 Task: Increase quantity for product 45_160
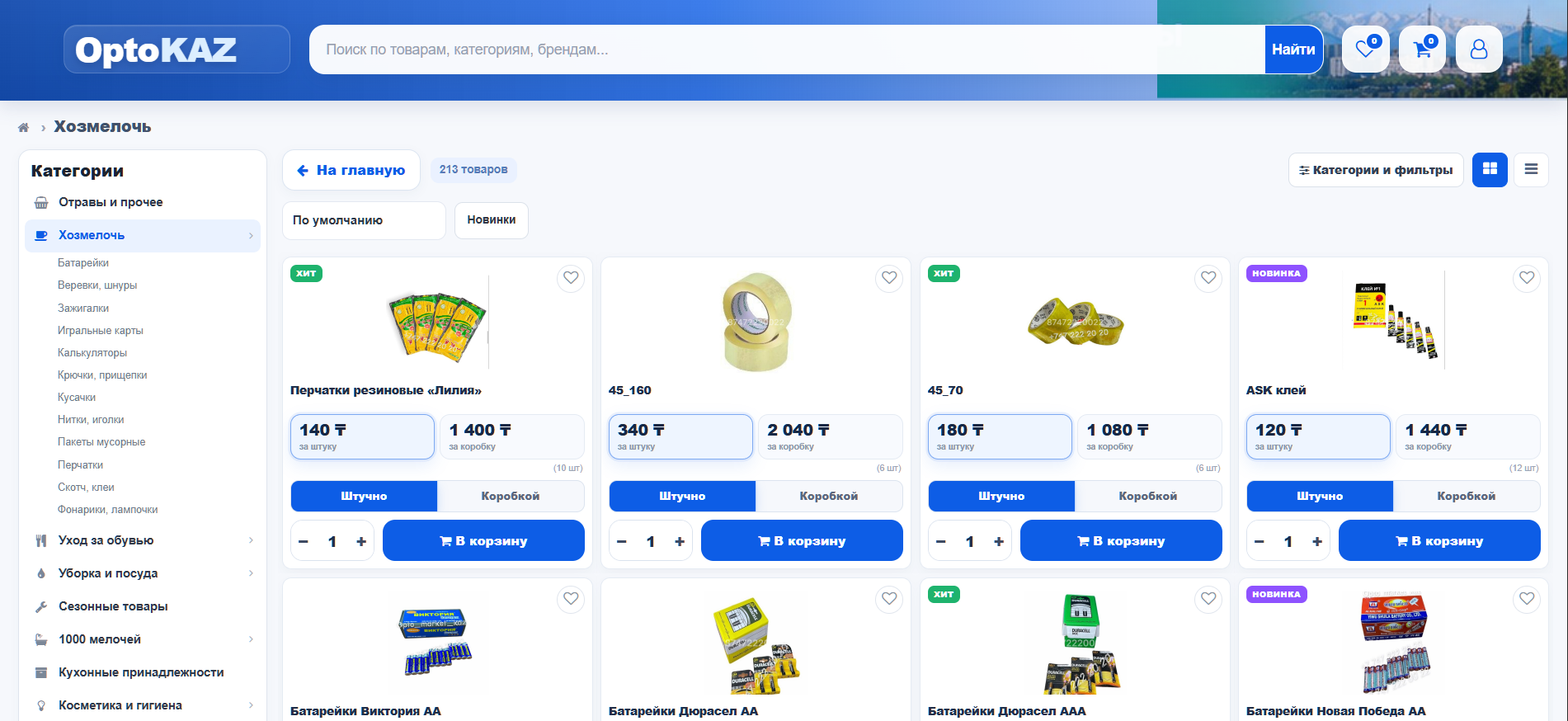point(680,541)
